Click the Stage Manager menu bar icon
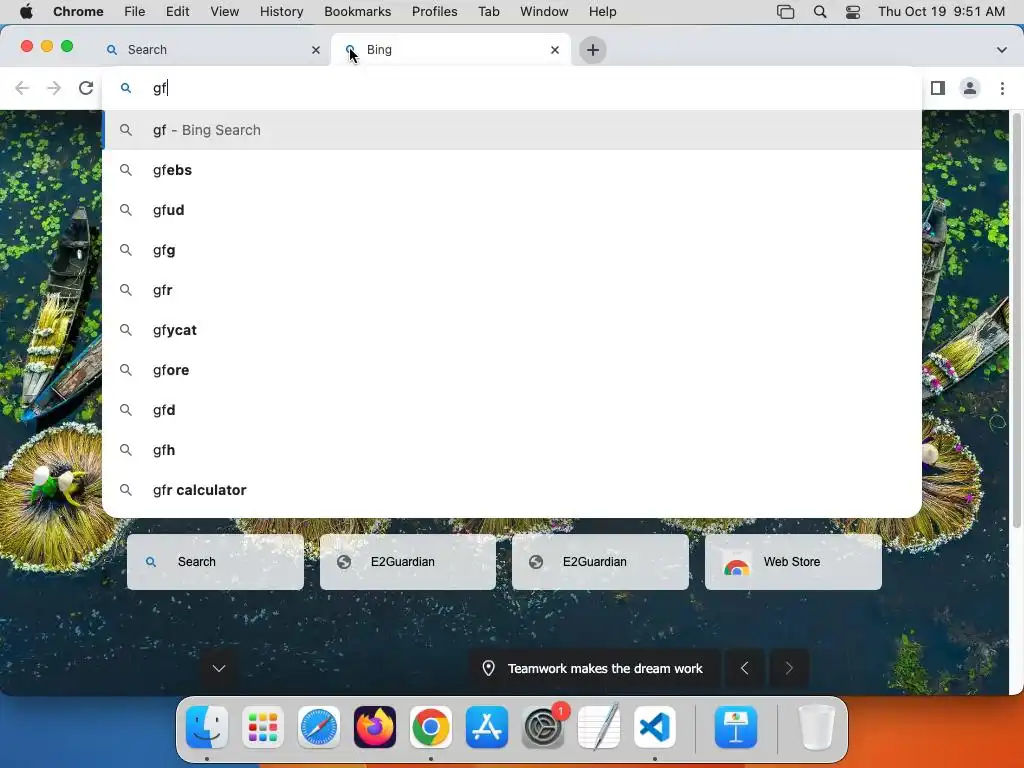 coord(786,12)
